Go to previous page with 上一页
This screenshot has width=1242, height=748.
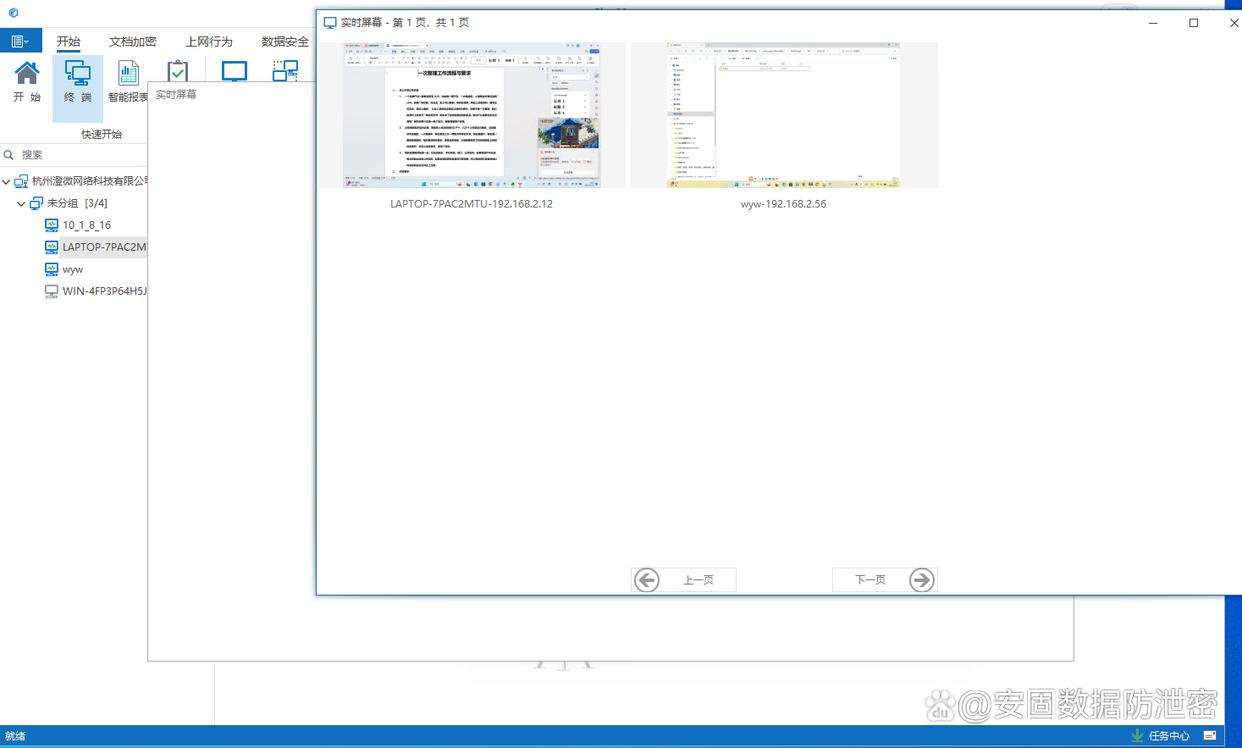[685, 580]
